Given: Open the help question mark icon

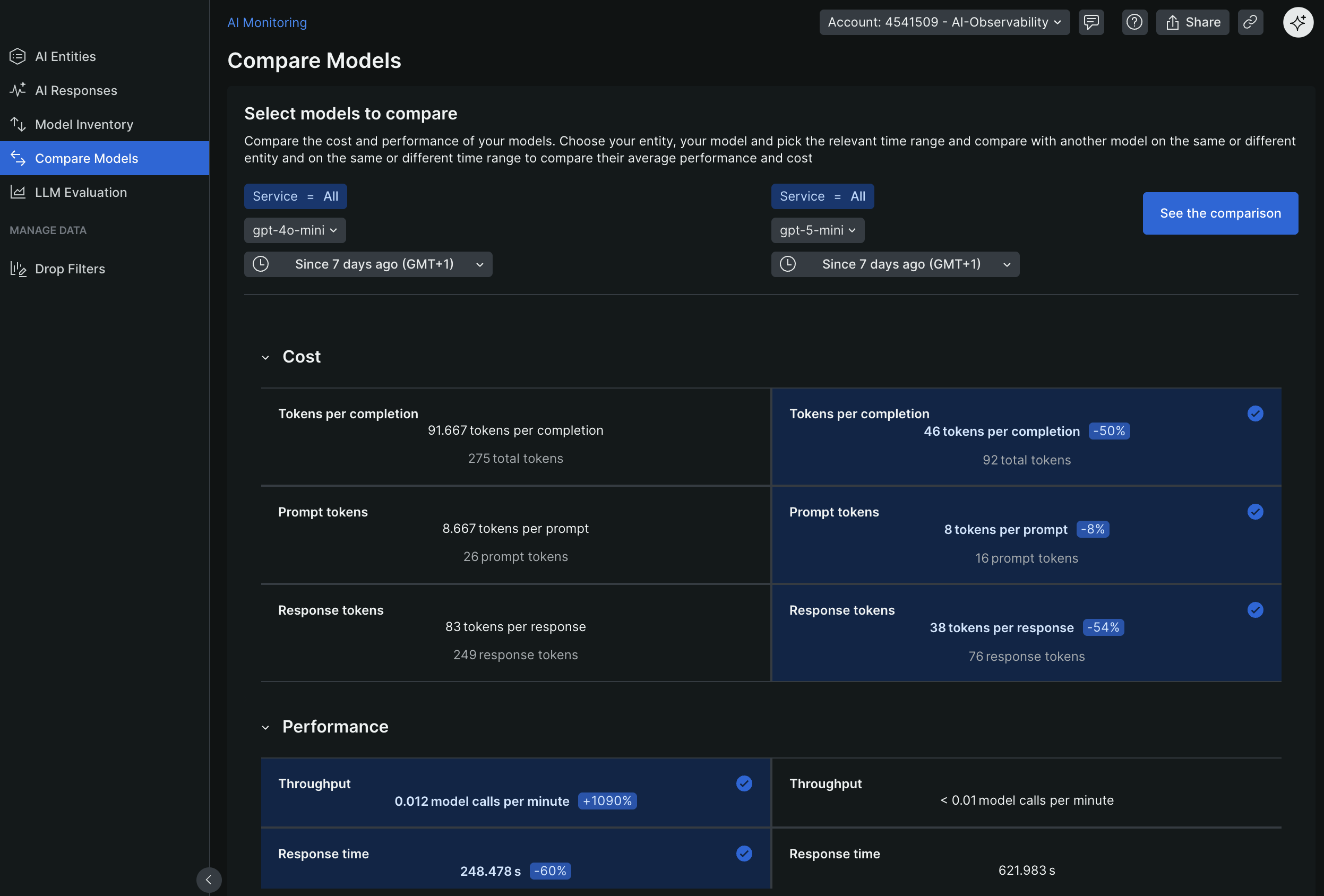Looking at the screenshot, I should 1134,22.
